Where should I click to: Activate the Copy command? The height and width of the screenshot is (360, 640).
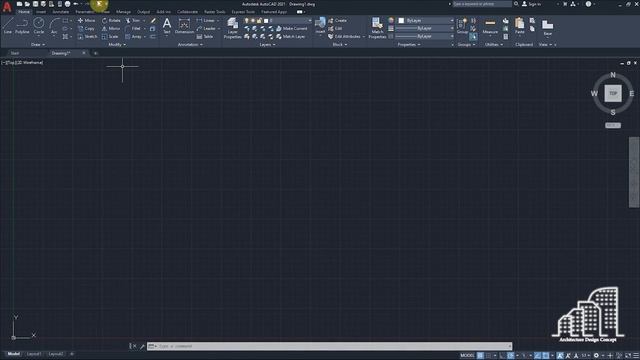point(87,29)
